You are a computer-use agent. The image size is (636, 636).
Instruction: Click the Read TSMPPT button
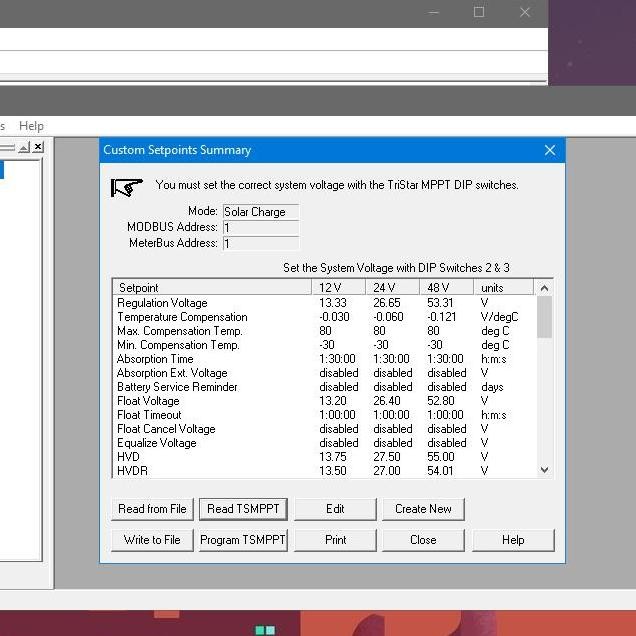tap(243, 509)
